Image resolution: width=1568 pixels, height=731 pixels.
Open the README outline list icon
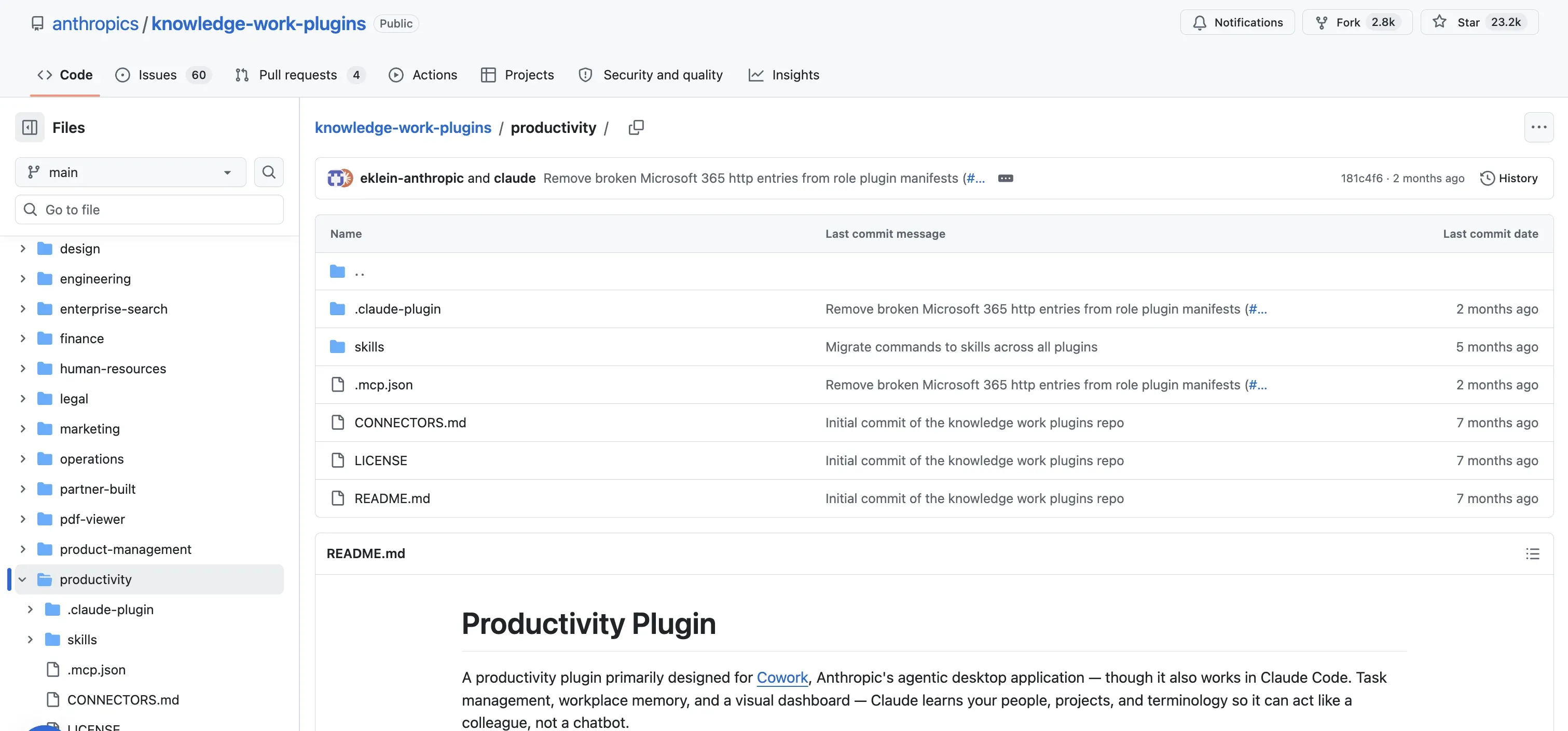1532,554
